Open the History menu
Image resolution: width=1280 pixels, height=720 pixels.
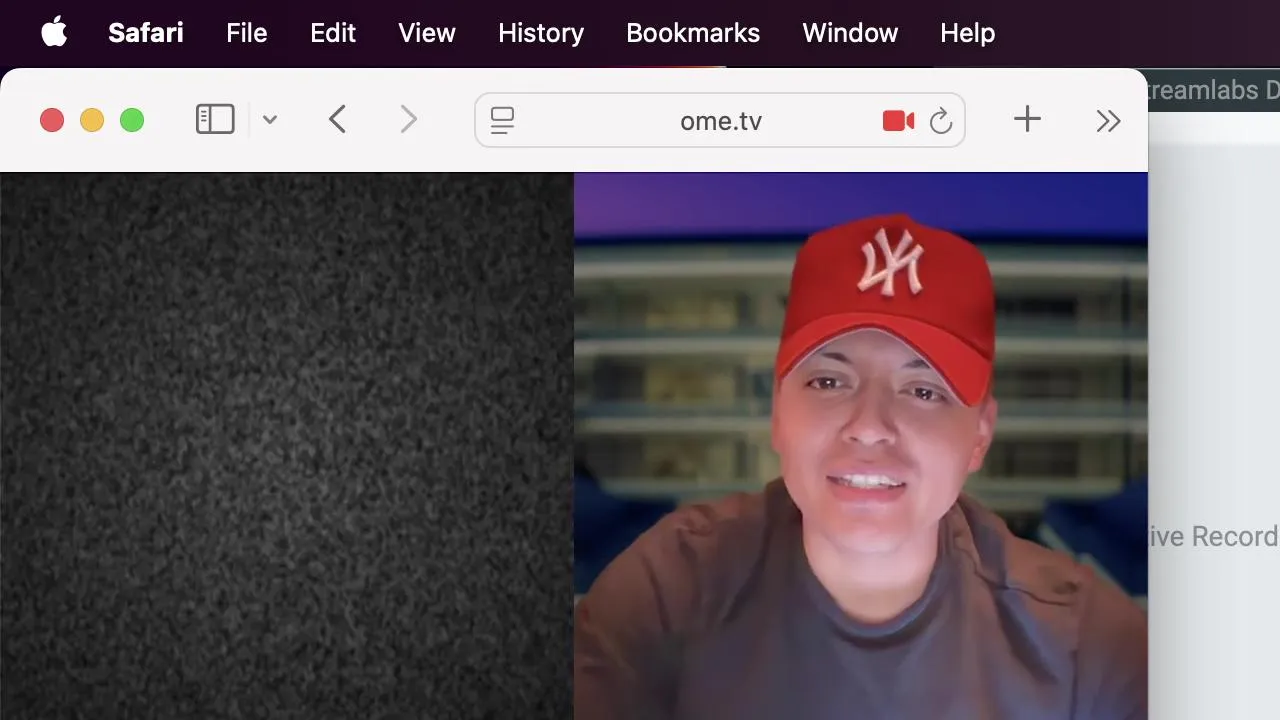[x=541, y=33]
